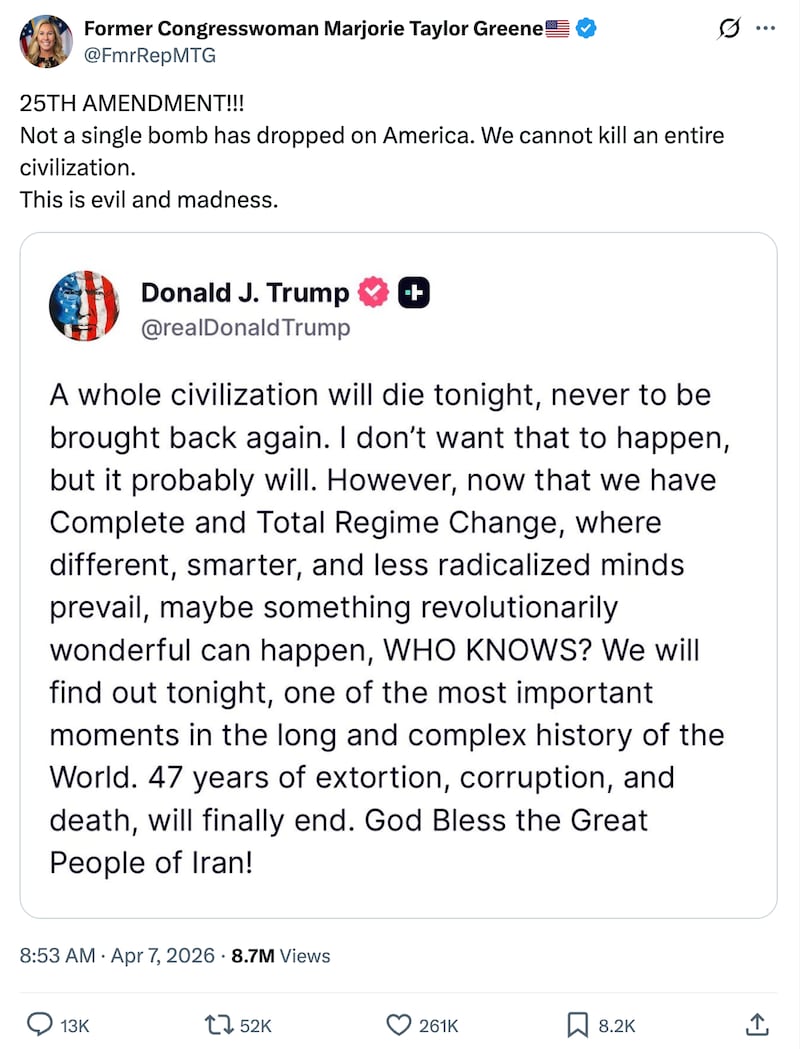
Task: Like the post
Action: [x=400, y=1024]
